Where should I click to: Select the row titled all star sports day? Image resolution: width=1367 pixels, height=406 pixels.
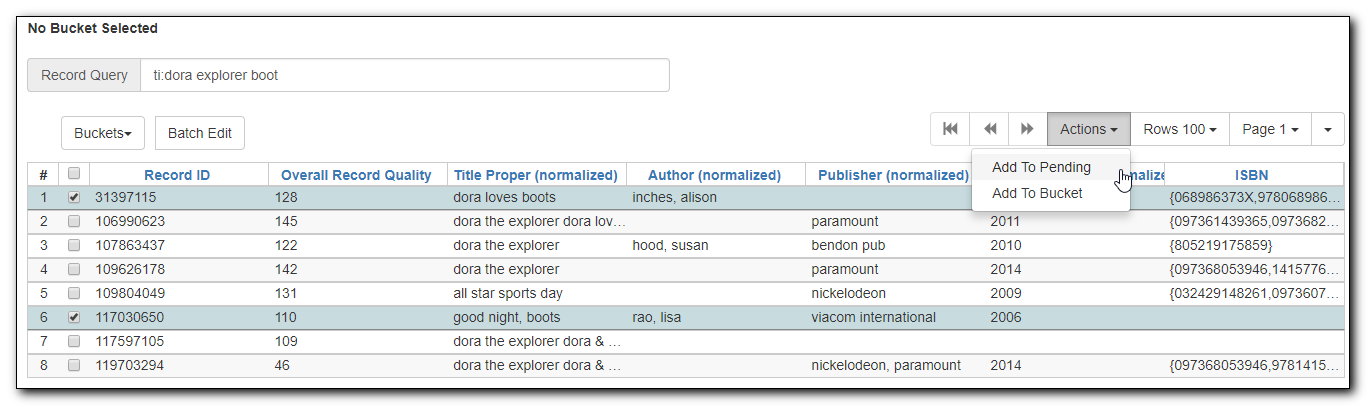click(689, 293)
